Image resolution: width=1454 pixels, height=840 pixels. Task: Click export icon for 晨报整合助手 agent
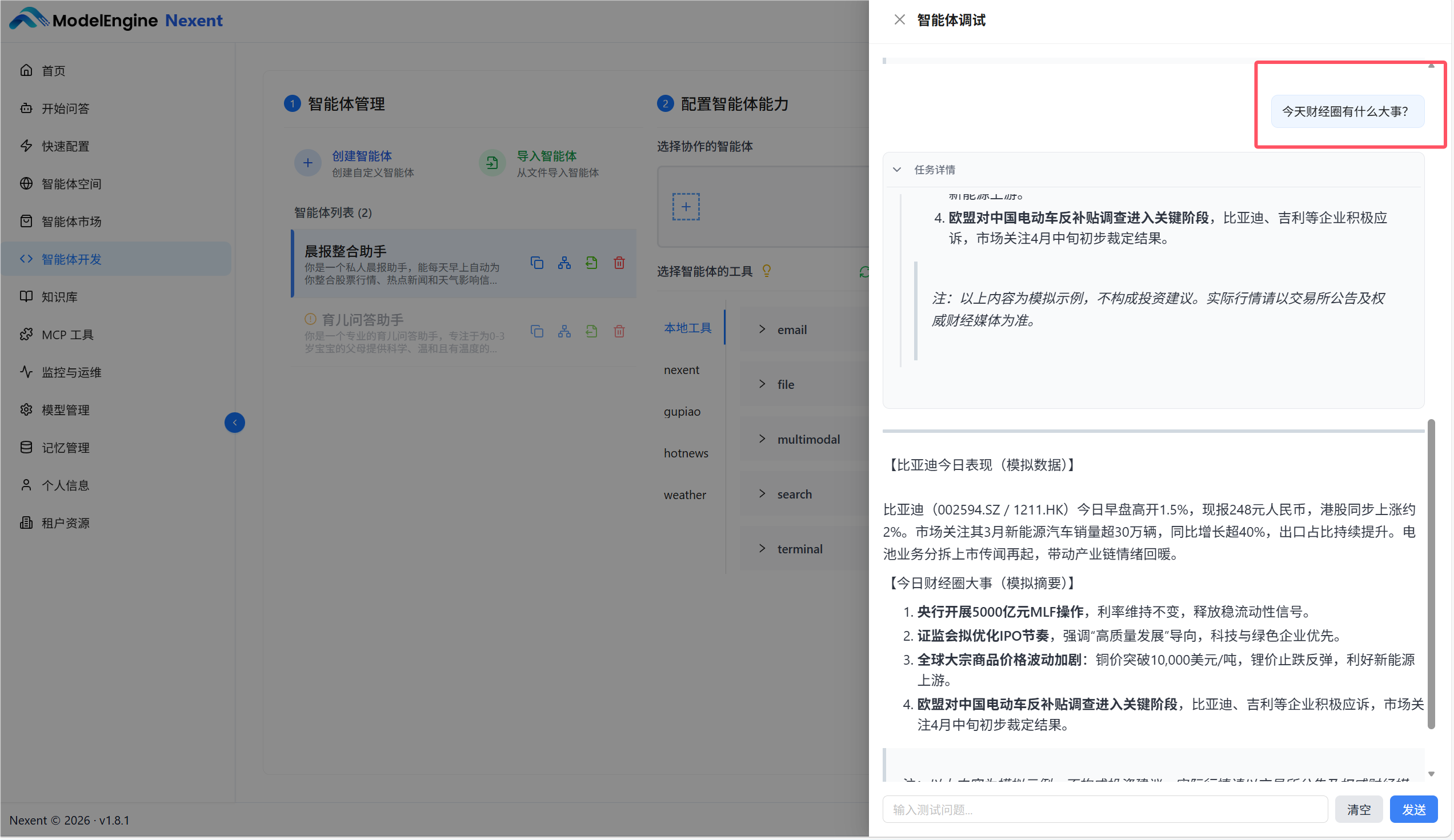pos(591,263)
